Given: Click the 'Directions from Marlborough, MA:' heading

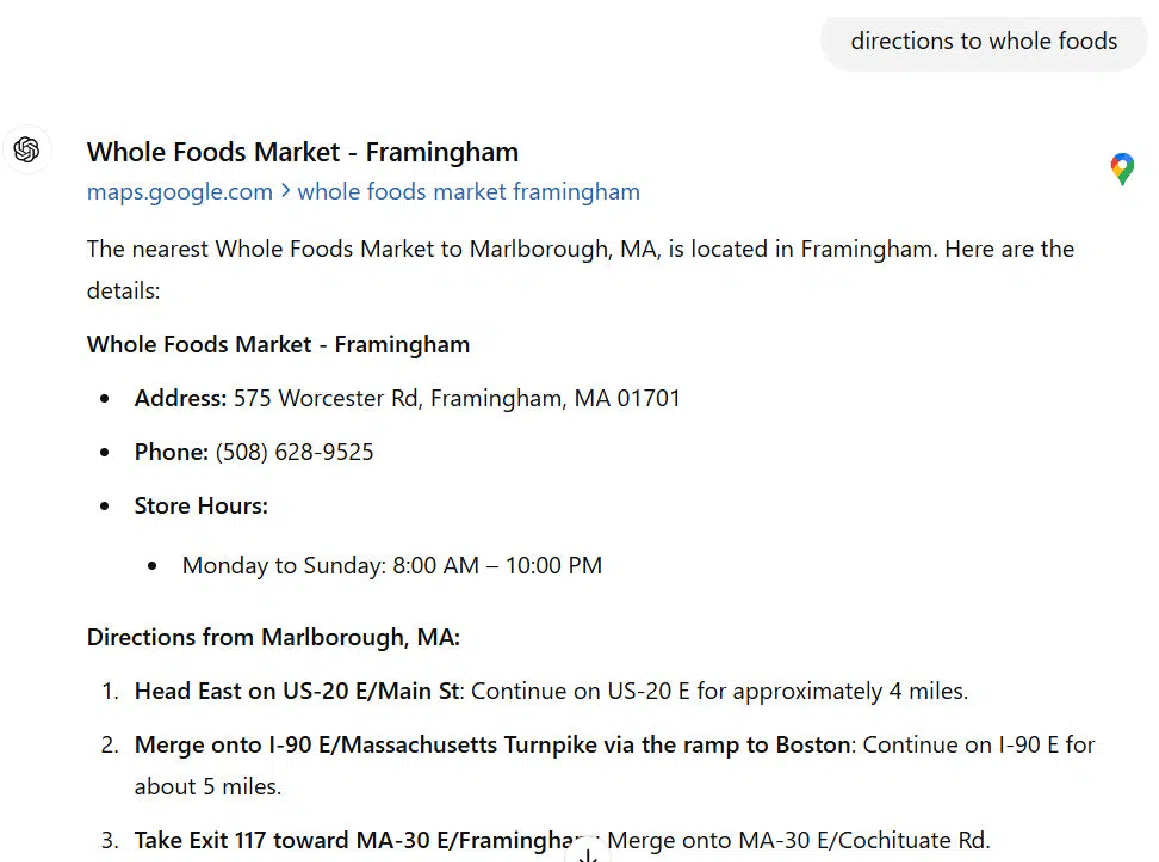Looking at the screenshot, I should pyautogui.click(x=273, y=637).
